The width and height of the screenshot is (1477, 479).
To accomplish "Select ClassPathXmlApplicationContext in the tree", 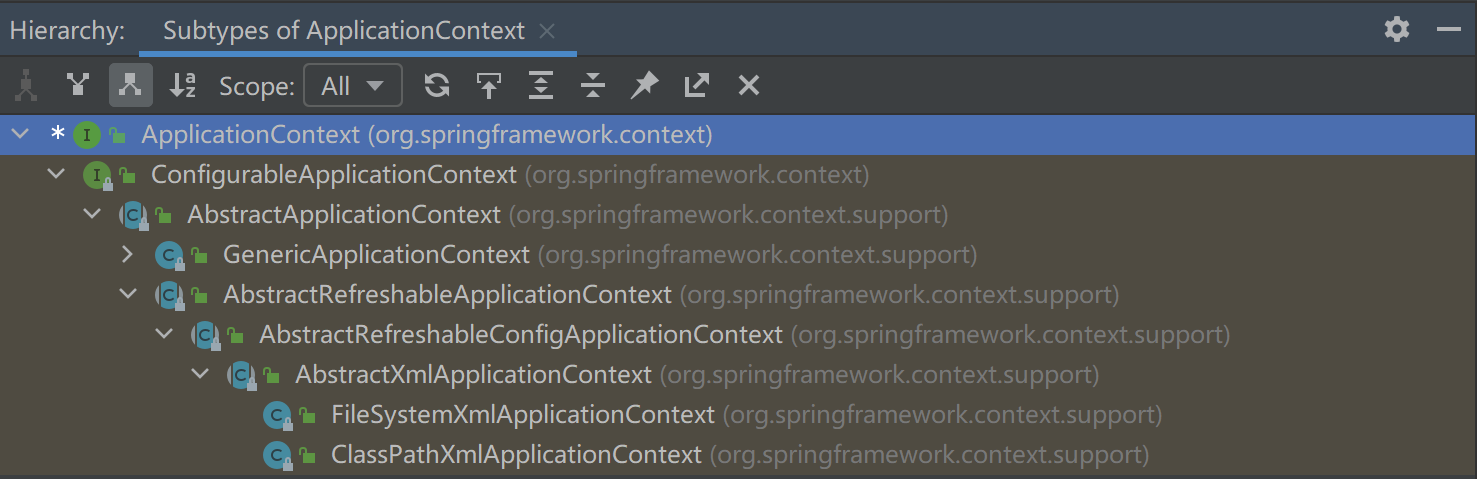I will coord(516,455).
